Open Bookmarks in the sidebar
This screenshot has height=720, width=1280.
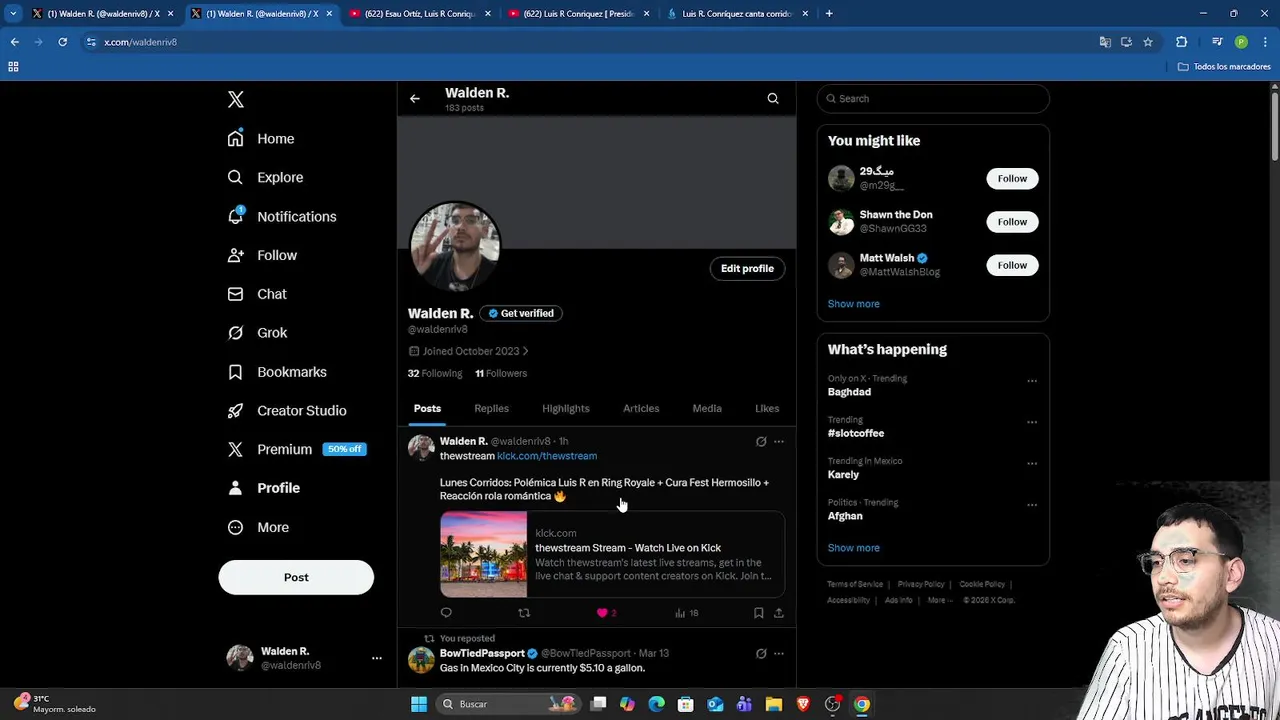[x=277, y=372]
